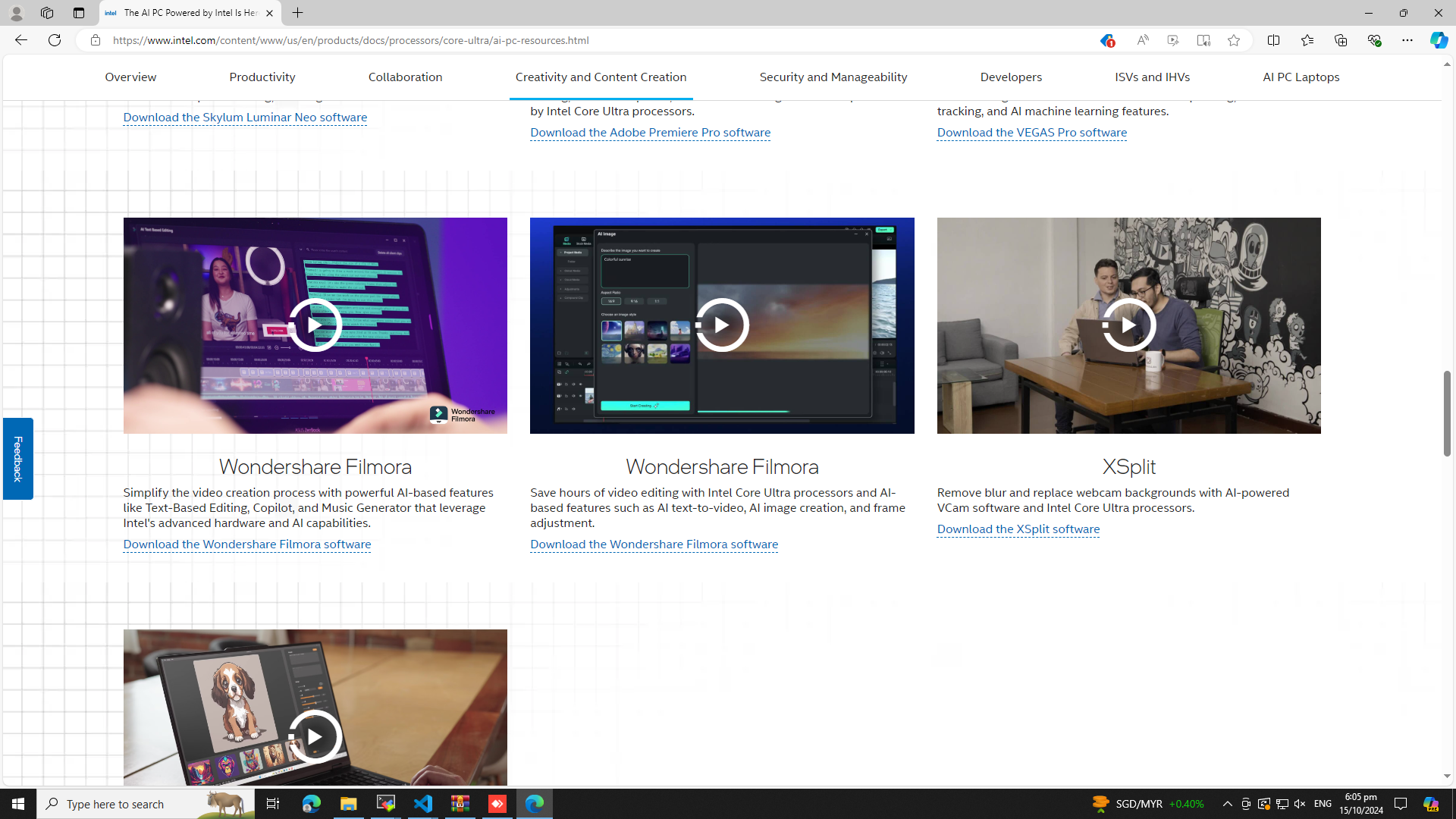
Task: Add this page to favorites
Action: pos(1234,40)
